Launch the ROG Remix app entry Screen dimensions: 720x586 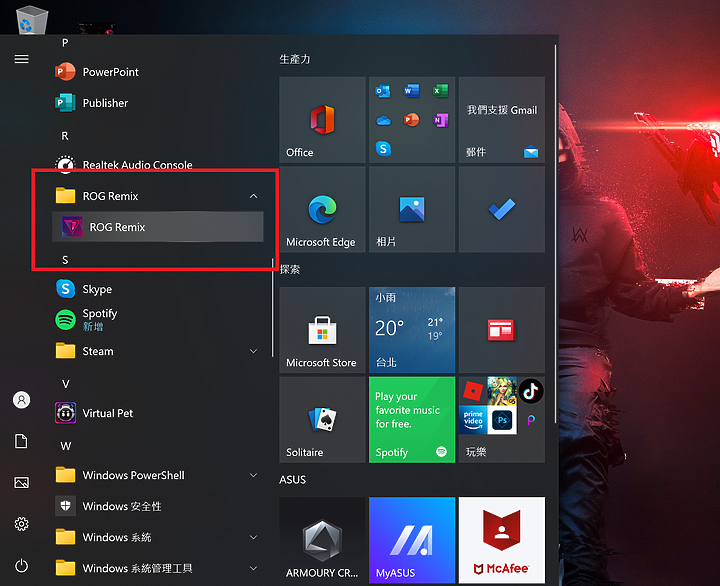coord(158,227)
